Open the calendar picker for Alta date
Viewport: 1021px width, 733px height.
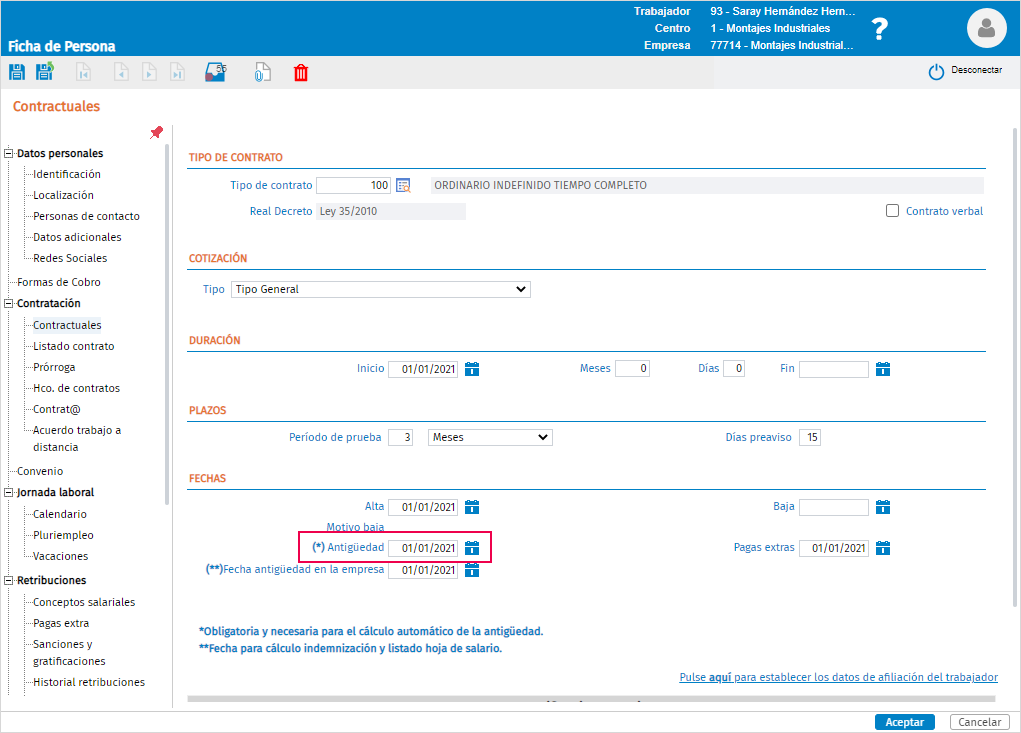472,507
